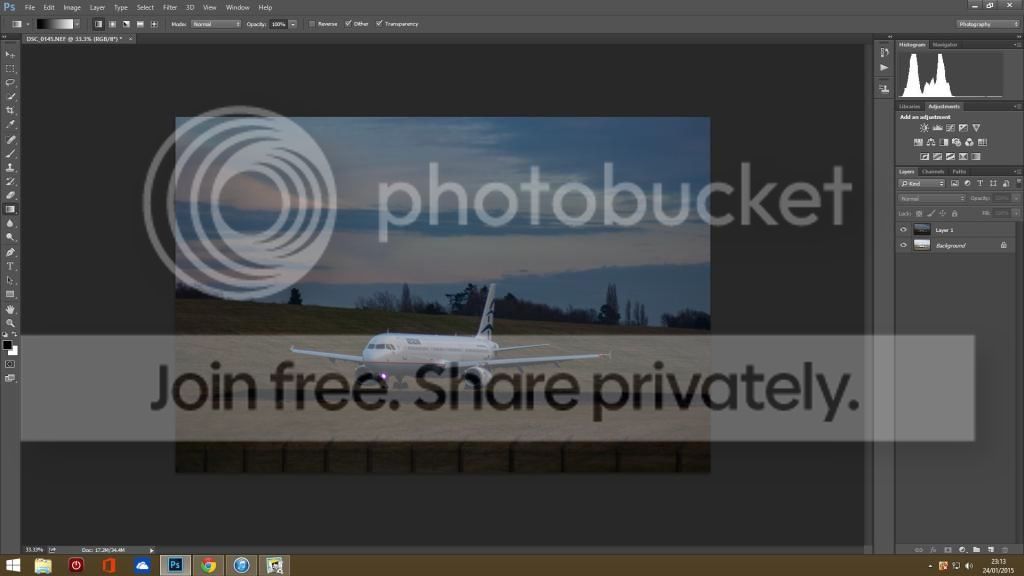Choose the radial gradient style icon
This screenshot has width=1024, height=576.
pos(111,23)
